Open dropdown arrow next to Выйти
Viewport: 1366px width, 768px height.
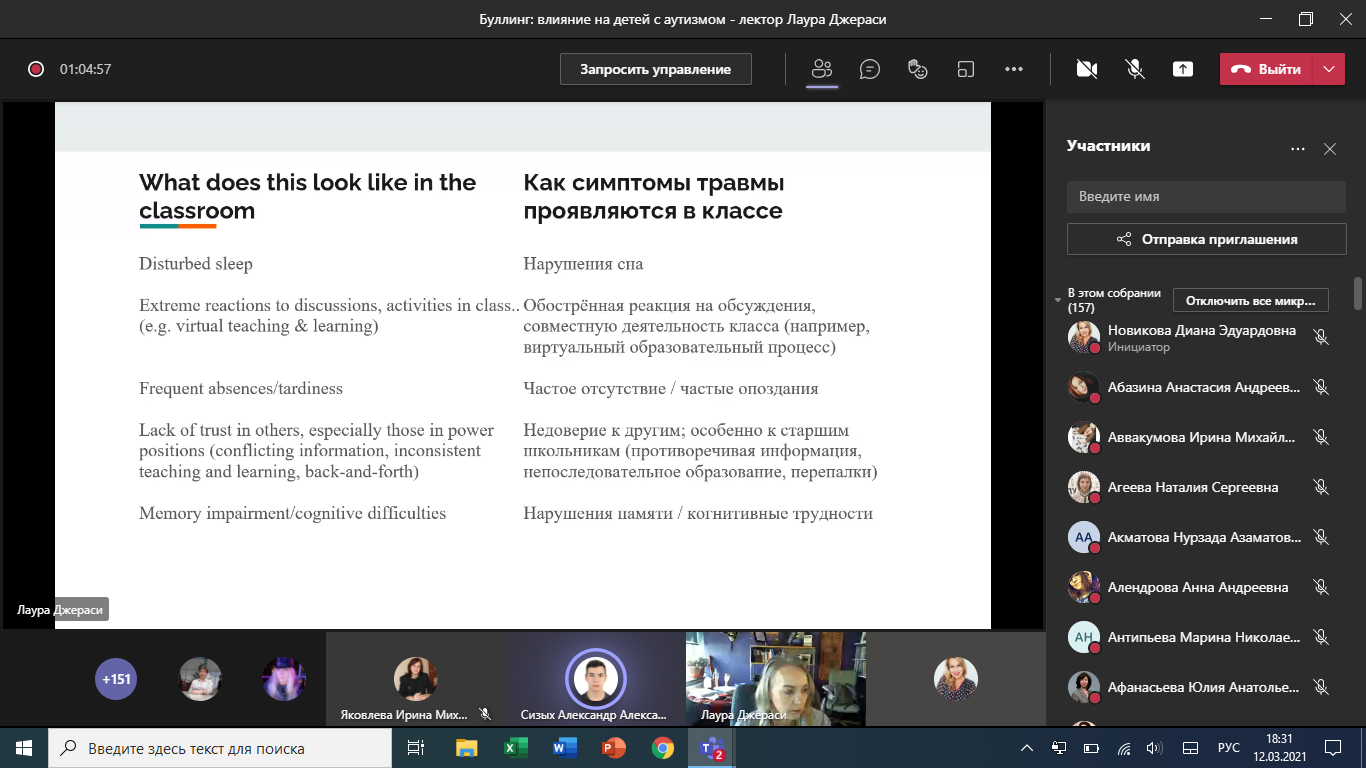(1329, 69)
